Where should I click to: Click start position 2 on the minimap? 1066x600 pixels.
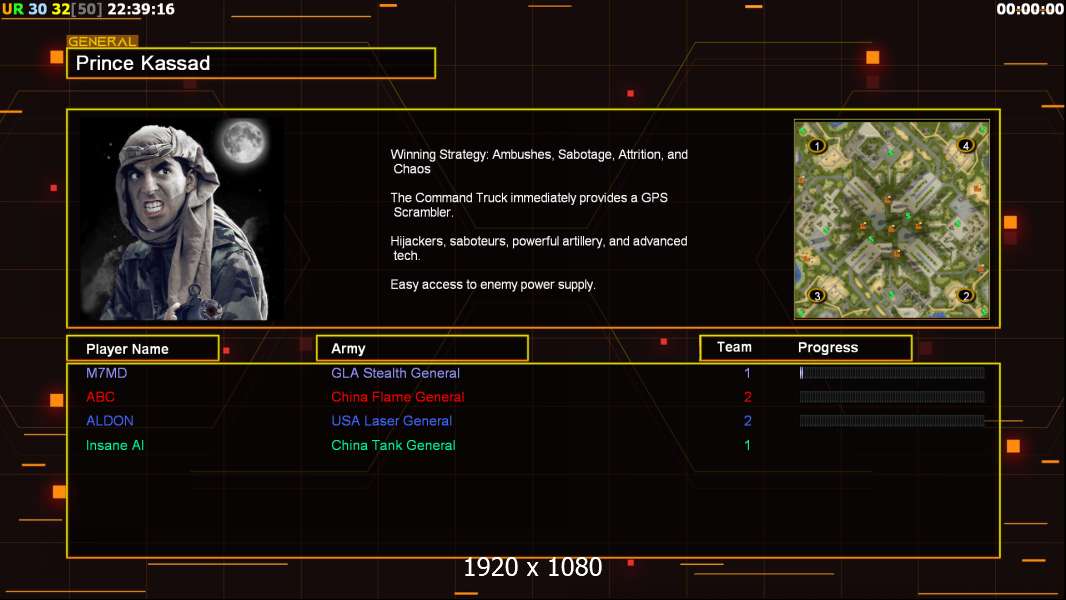click(x=965, y=296)
